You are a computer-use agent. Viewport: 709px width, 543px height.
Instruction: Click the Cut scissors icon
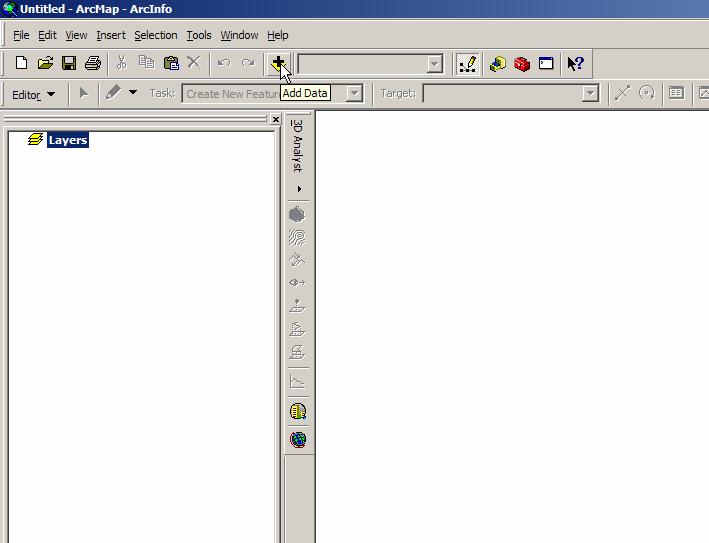[x=121, y=63]
